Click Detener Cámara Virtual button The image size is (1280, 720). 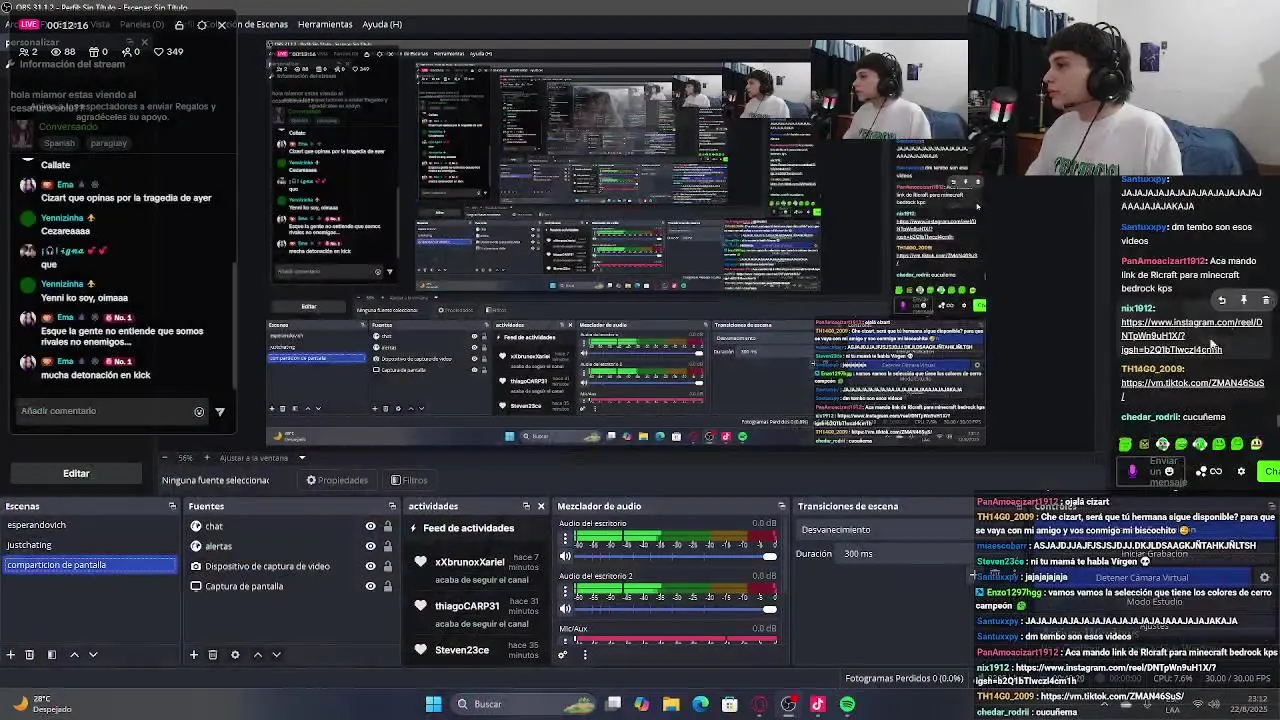(x=1142, y=578)
